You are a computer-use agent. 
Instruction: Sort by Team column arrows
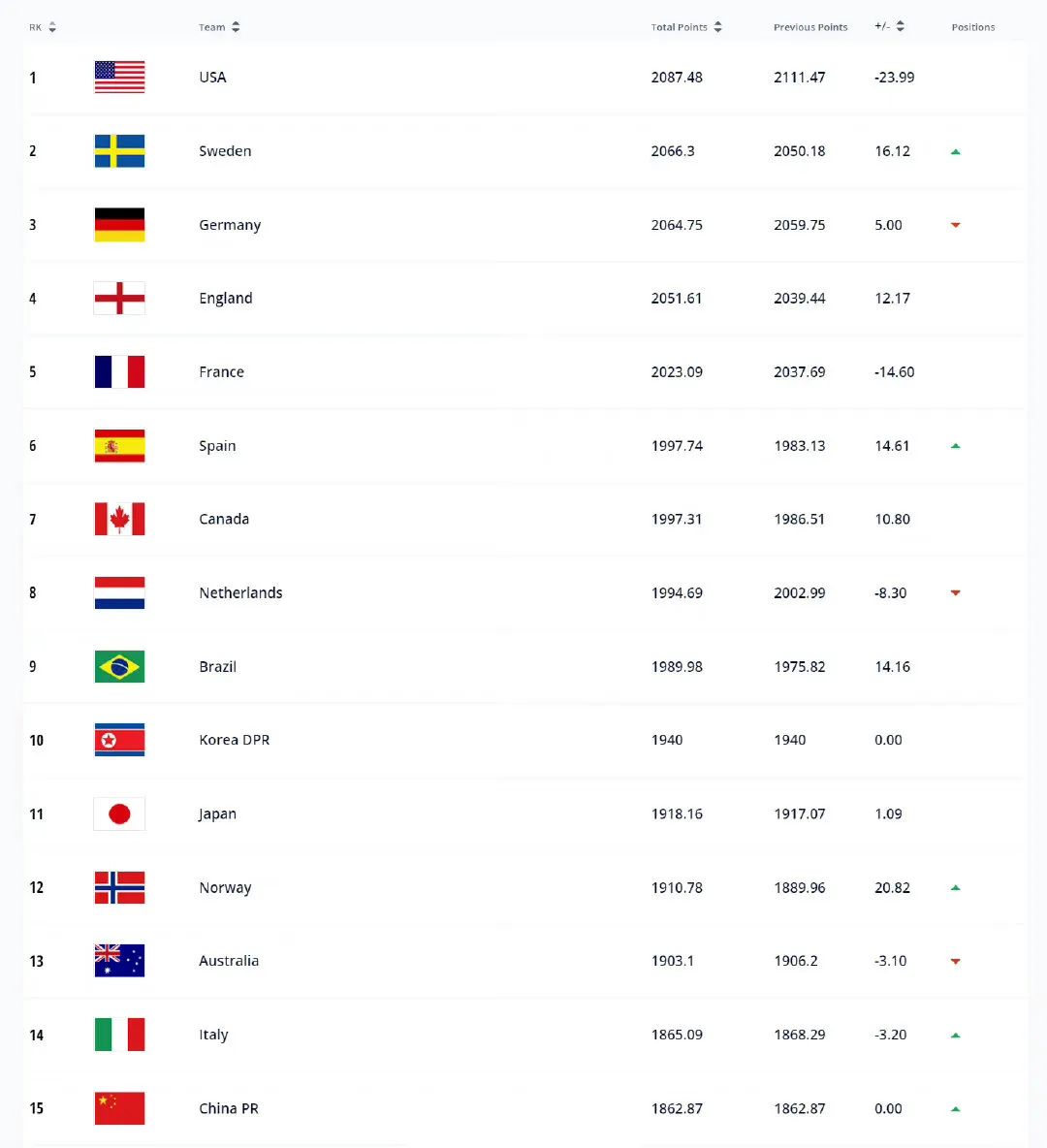coord(236,27)
